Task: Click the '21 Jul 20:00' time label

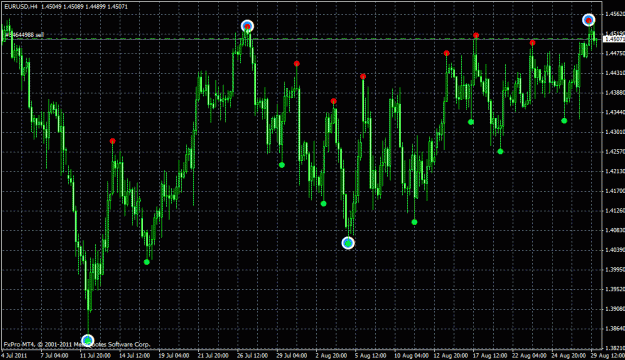Action: tap(213, 356)
